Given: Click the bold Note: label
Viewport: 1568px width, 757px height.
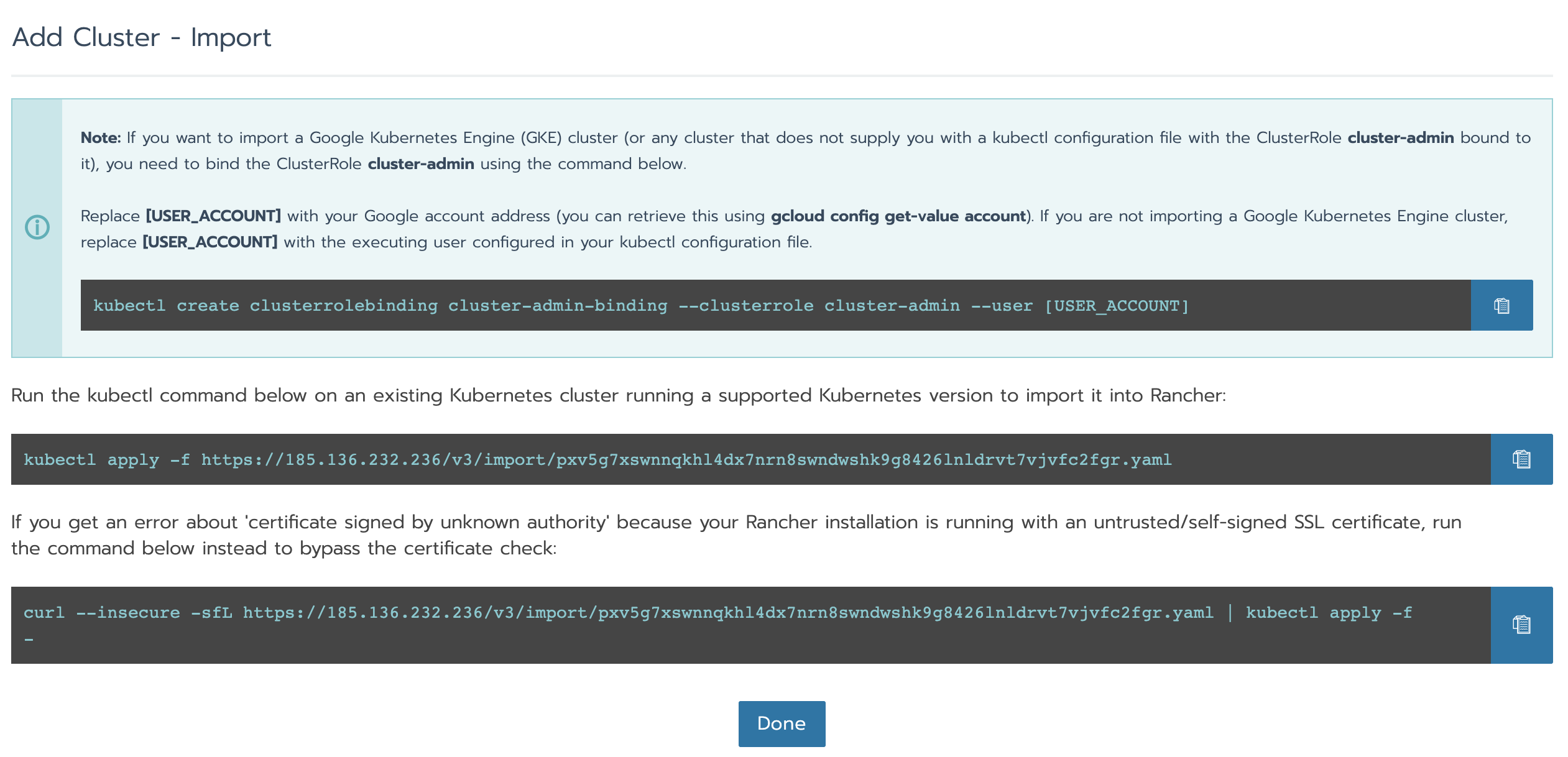Looking at the screenshot, I should tap(101, 137).
